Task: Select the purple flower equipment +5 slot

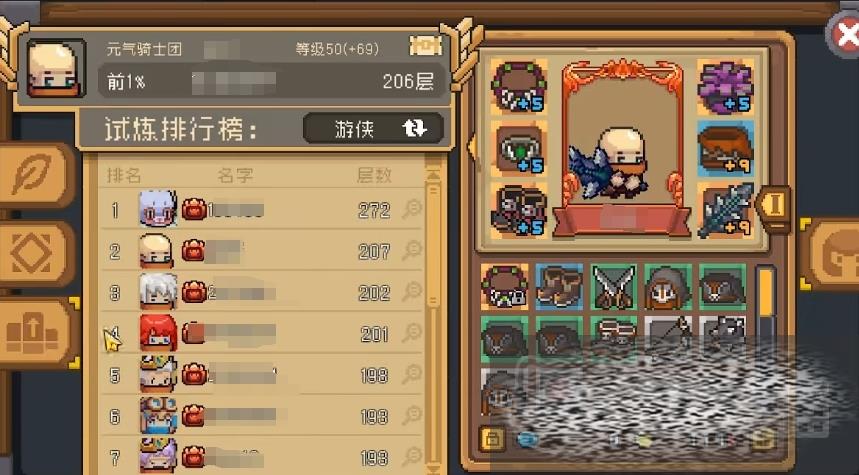Action: (725, 87)
